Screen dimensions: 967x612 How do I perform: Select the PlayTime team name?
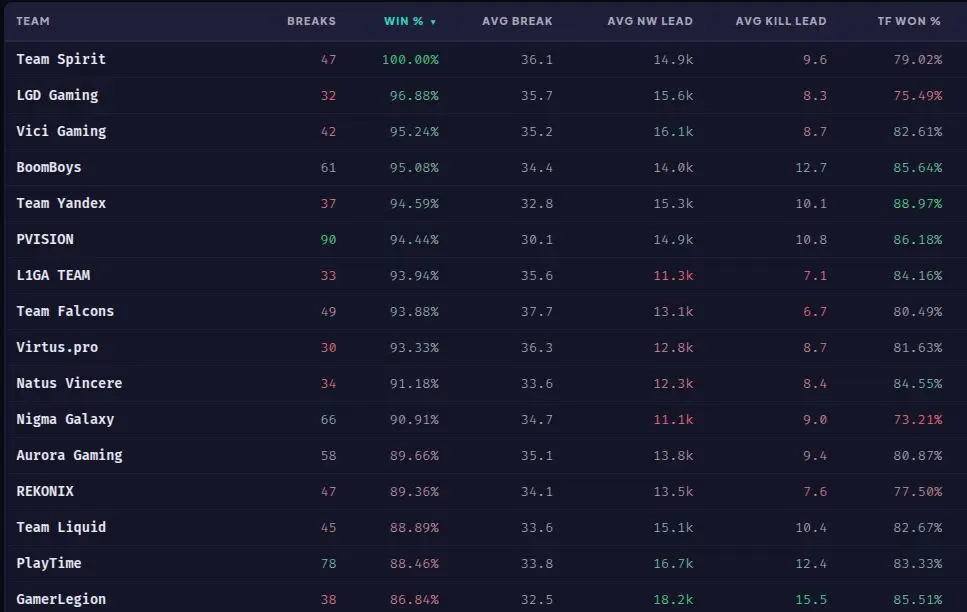[x=49, y=563]
